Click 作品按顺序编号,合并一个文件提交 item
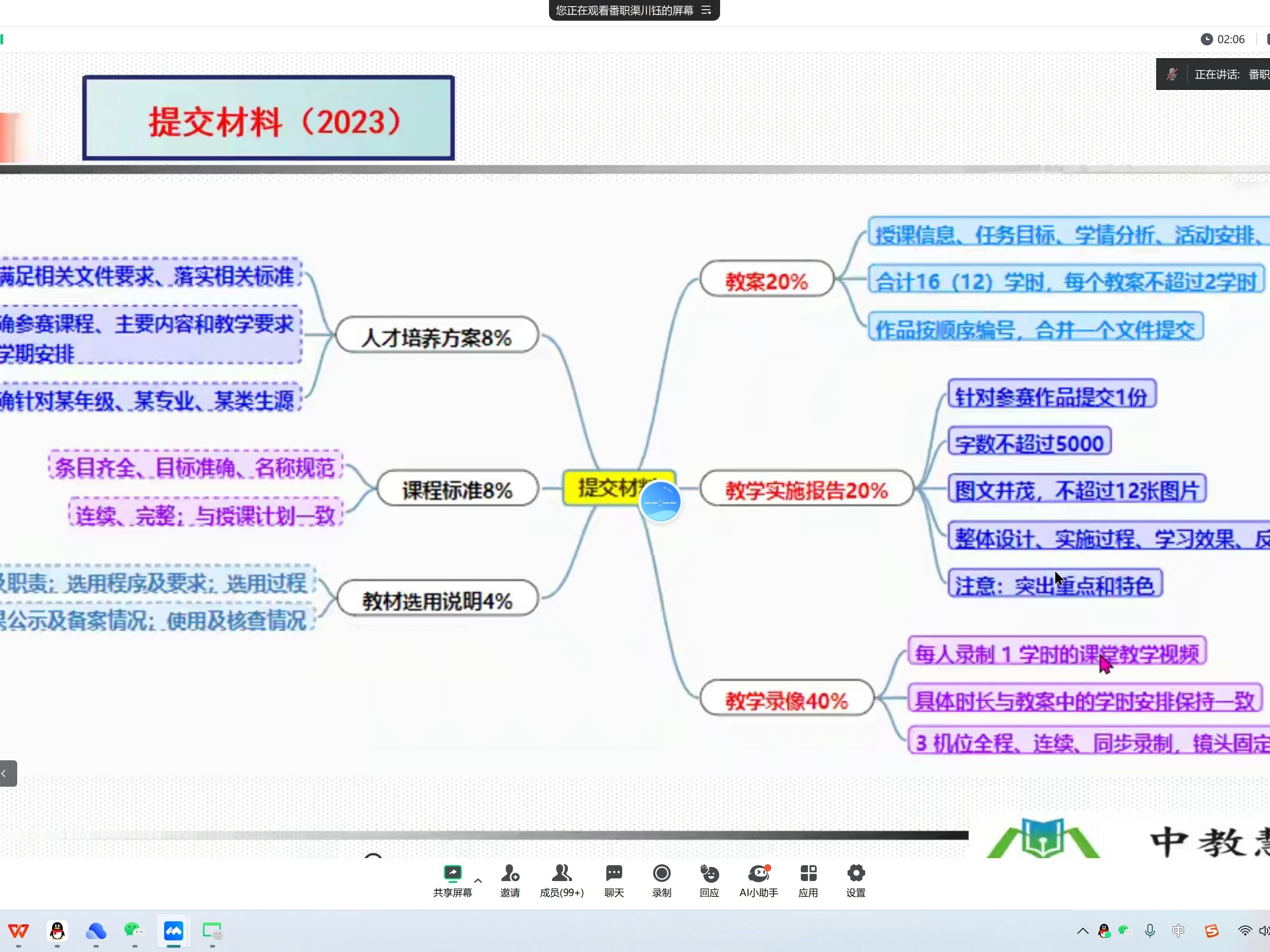The width and height of the screenshot is (1270, 952). coord(1036,327)
